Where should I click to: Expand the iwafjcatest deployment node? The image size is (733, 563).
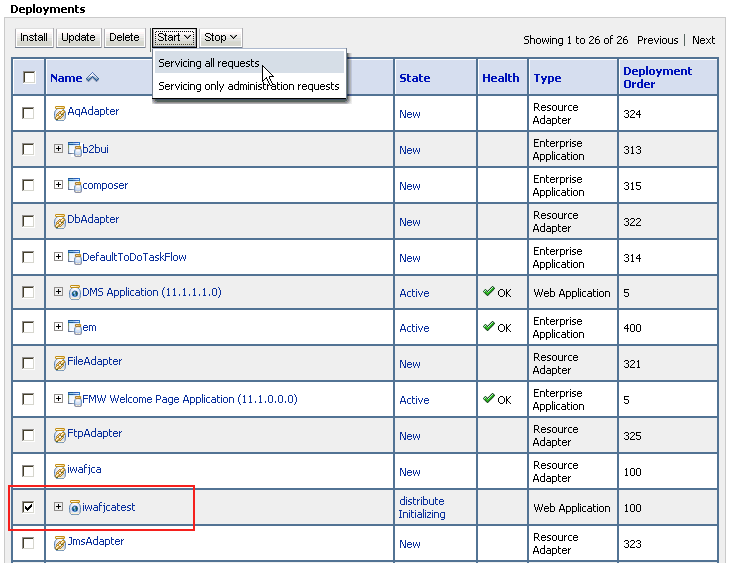pos(58,507)
